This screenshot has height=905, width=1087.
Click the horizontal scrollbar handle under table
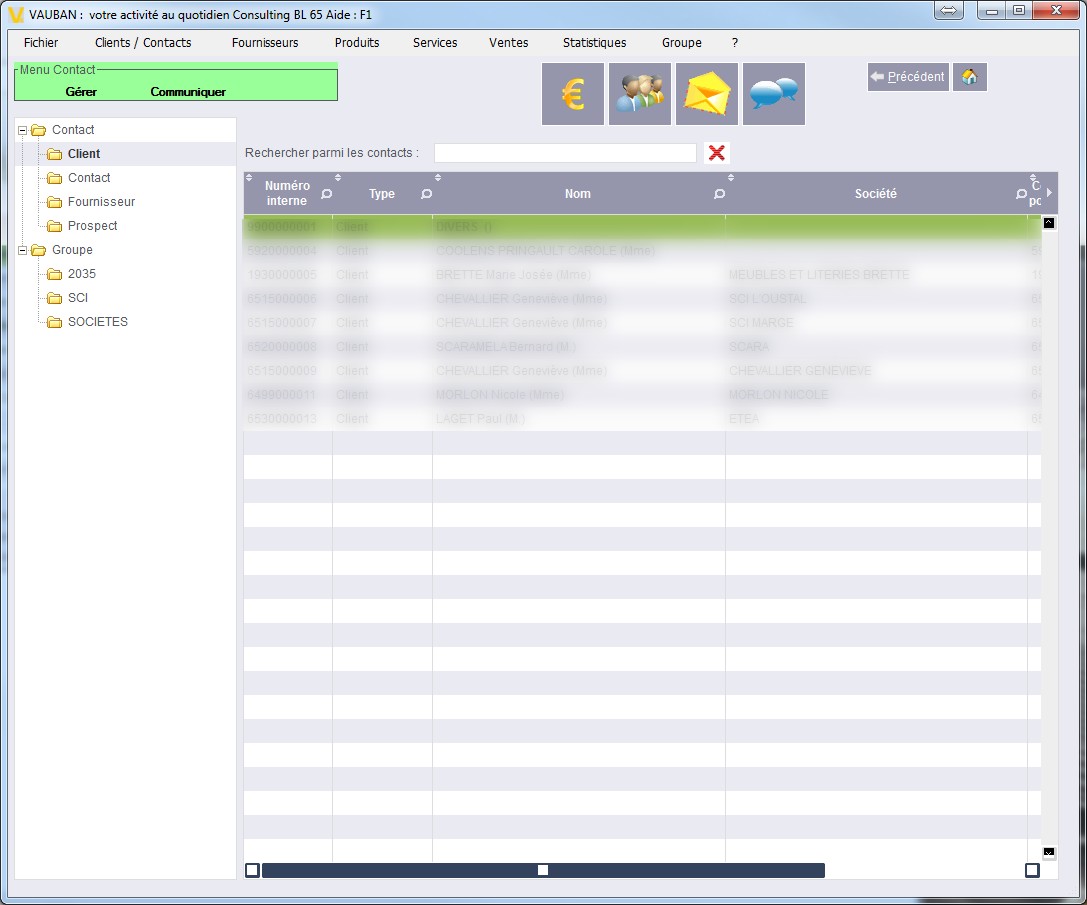(543, 870)
